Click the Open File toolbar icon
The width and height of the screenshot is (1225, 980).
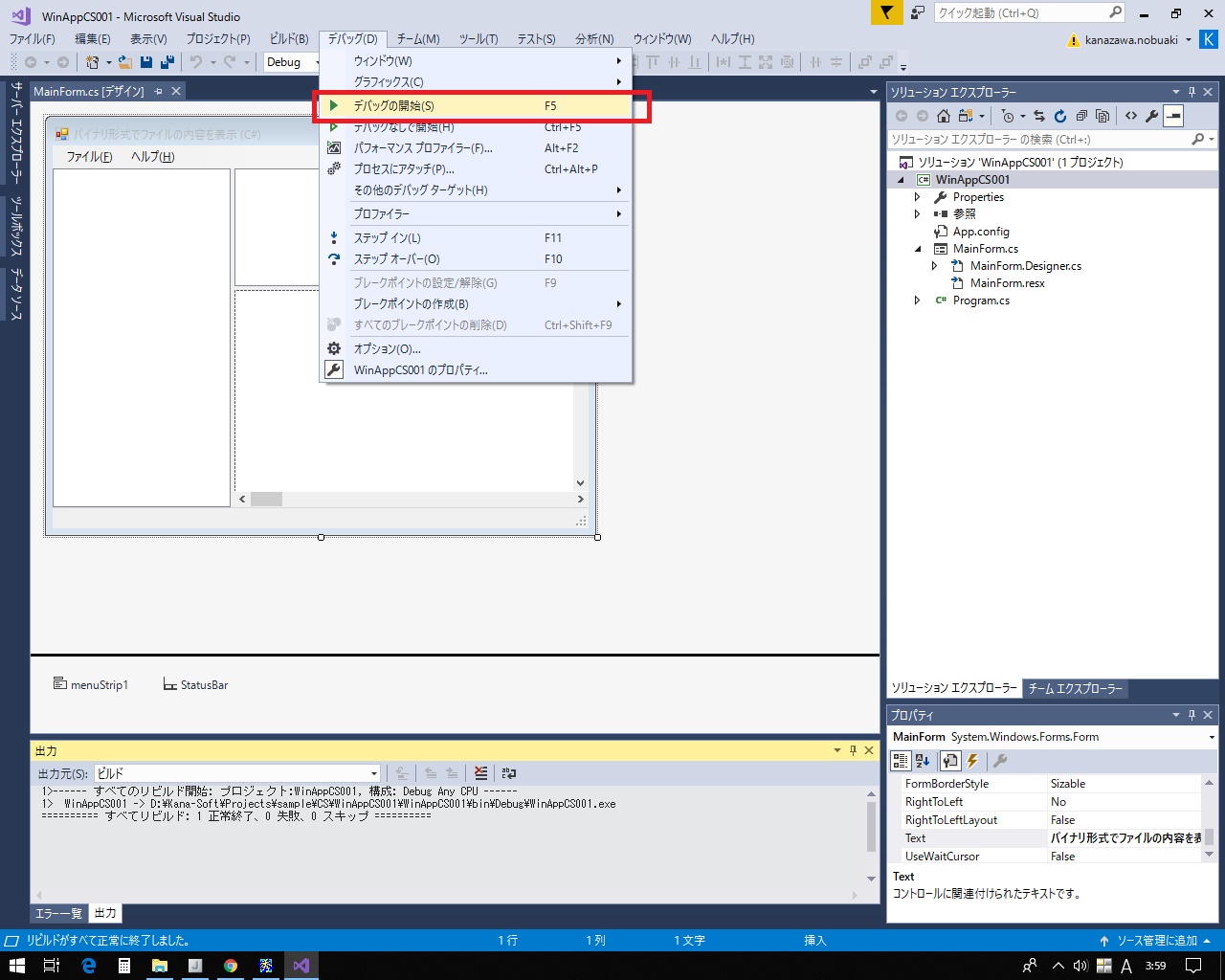click(x=124, y=62)
